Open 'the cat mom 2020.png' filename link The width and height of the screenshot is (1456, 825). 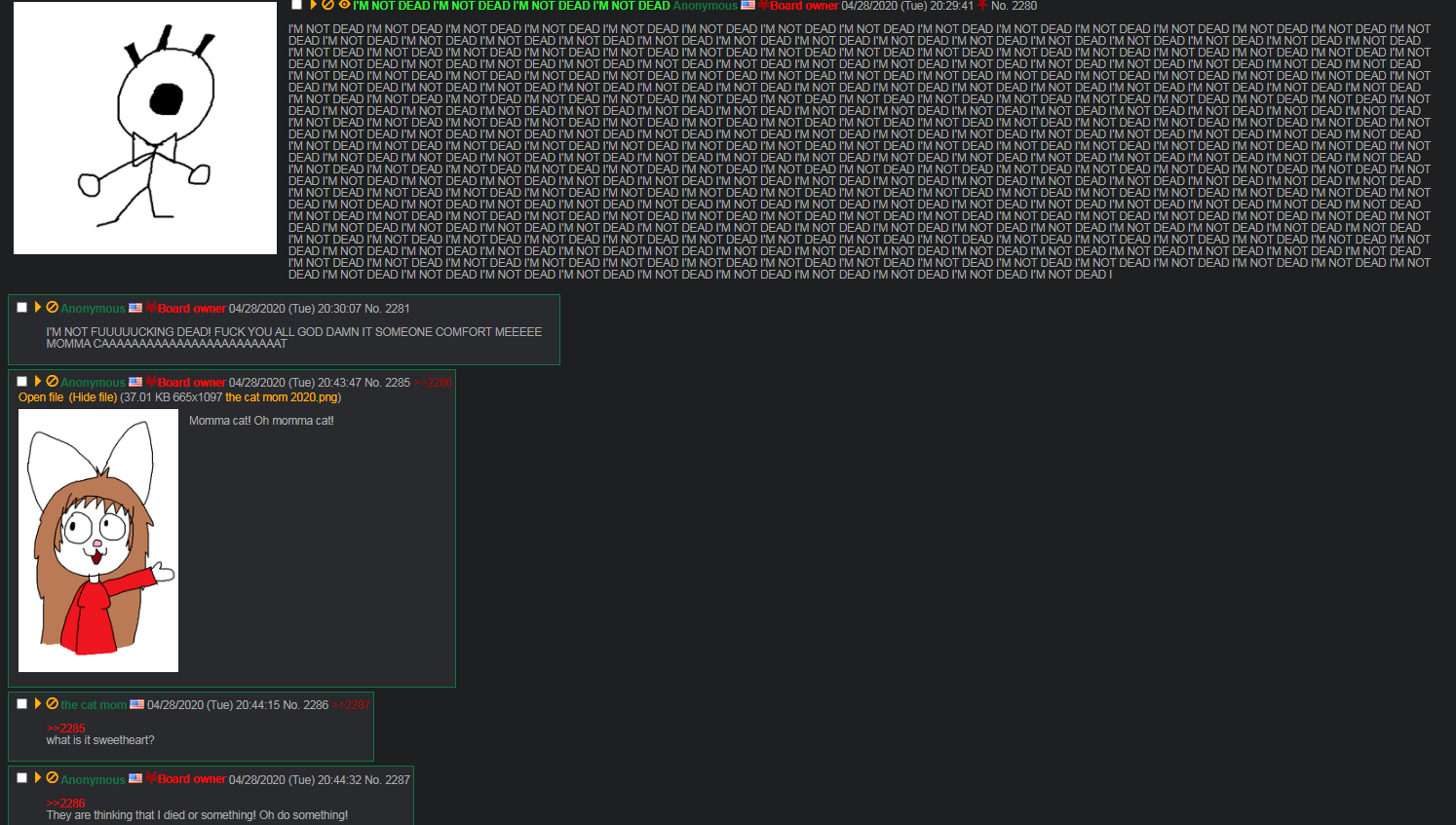click(x=282, y=397)
